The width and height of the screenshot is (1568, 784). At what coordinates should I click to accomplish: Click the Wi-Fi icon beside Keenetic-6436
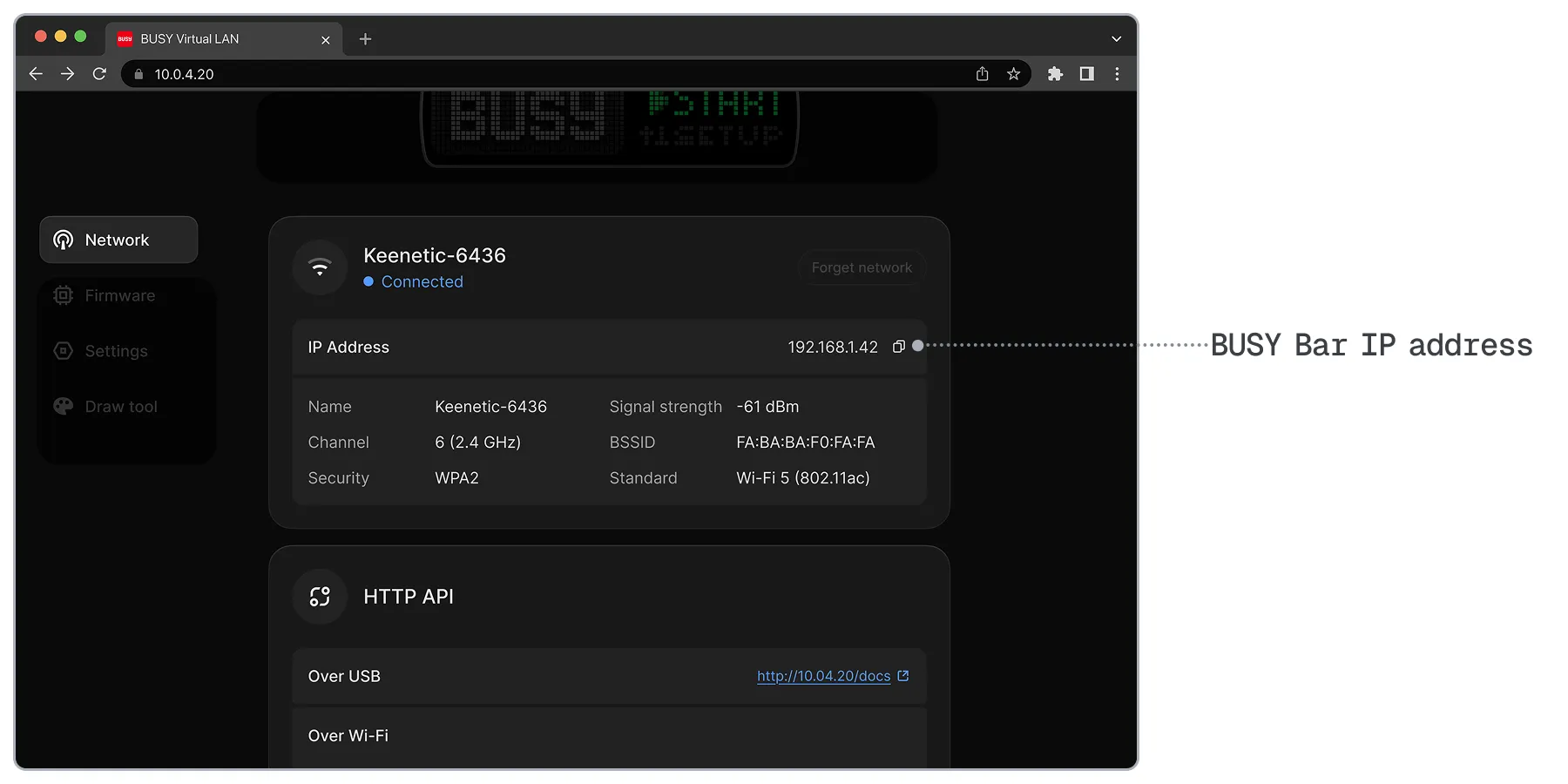coord(320,267)
